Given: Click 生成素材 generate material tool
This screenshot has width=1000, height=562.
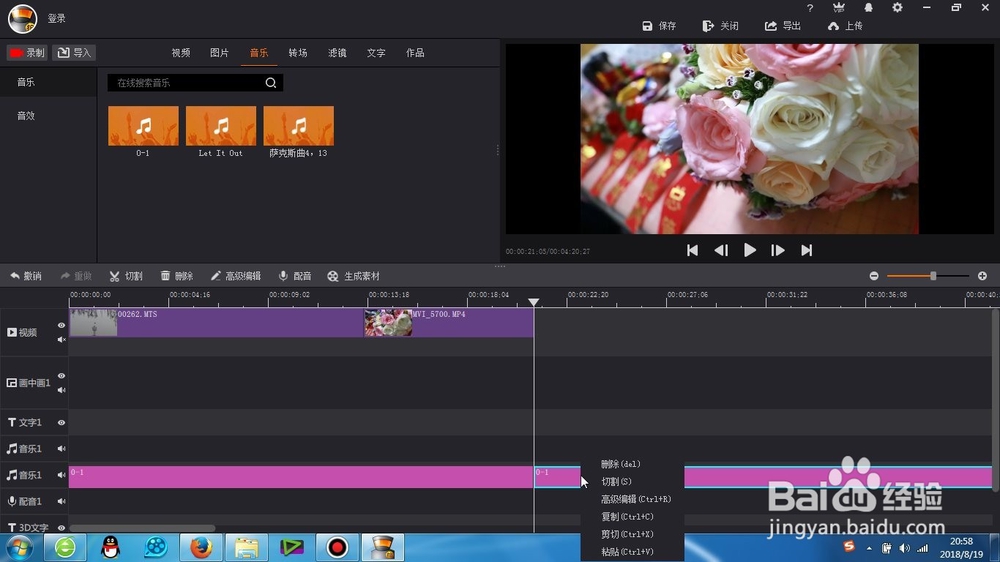Looking at the screenshot, I should (x=353, y=276).
